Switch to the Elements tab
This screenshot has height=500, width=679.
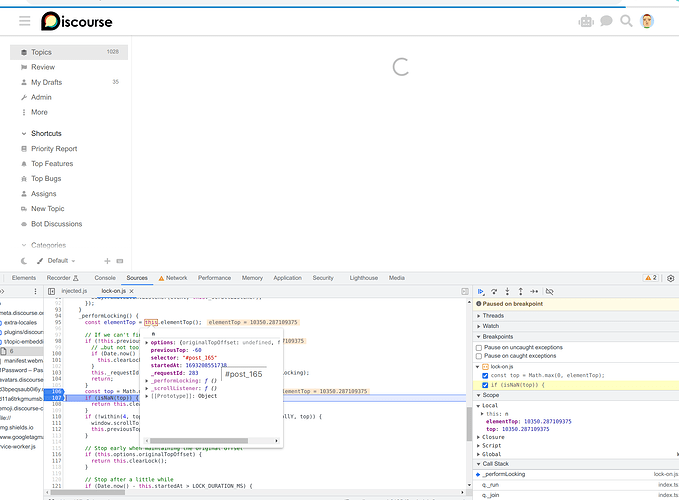[24, 278]
